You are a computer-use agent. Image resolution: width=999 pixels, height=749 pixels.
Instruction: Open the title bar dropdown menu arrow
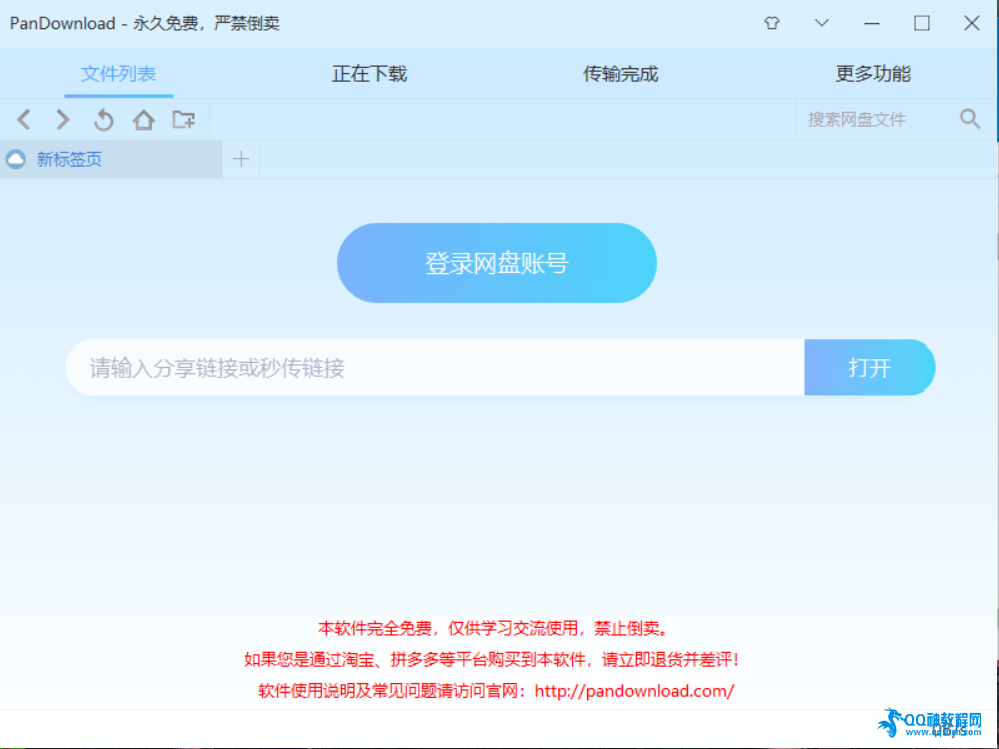[x=822, y=23]
